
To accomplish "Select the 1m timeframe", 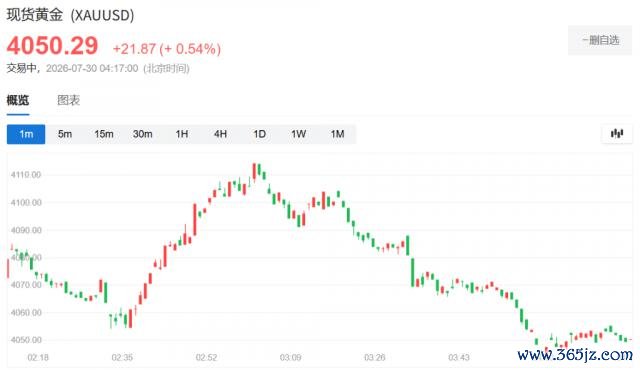I will pyautogui.click(x=26, y=134).
